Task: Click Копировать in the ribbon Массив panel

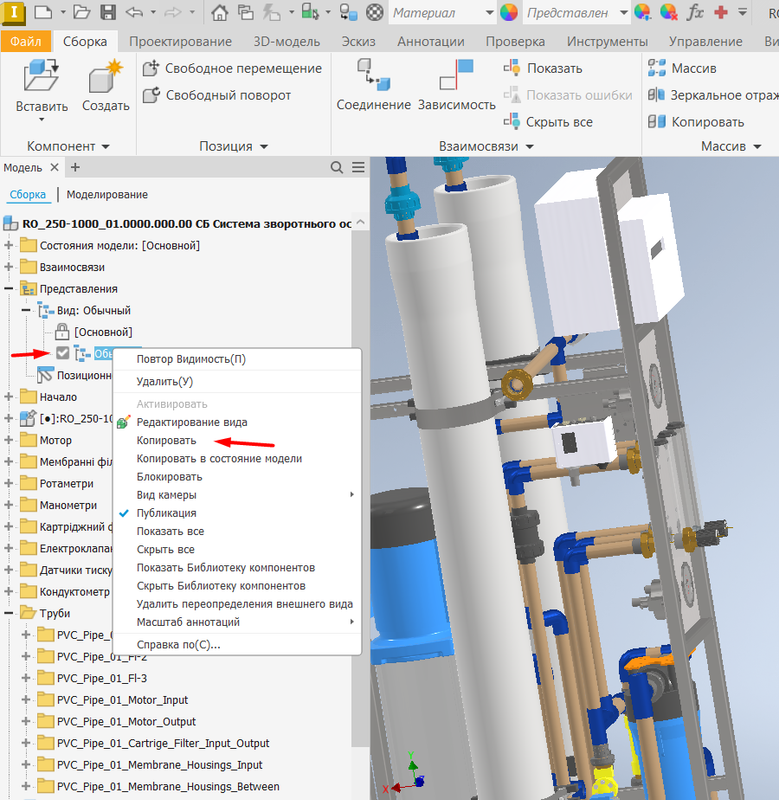Action: click(x=696, y=122)
